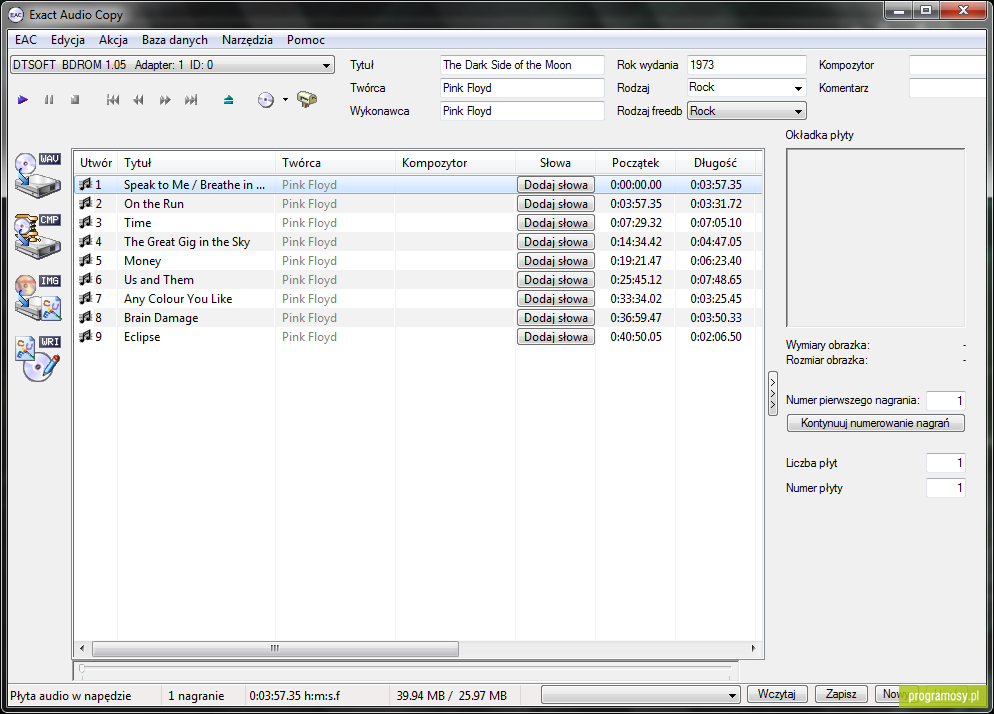The height and width of the screenshot is (714, 994).
Task: Select track title The Great Gig in the Sky
Action: click(x=187, y=242)
